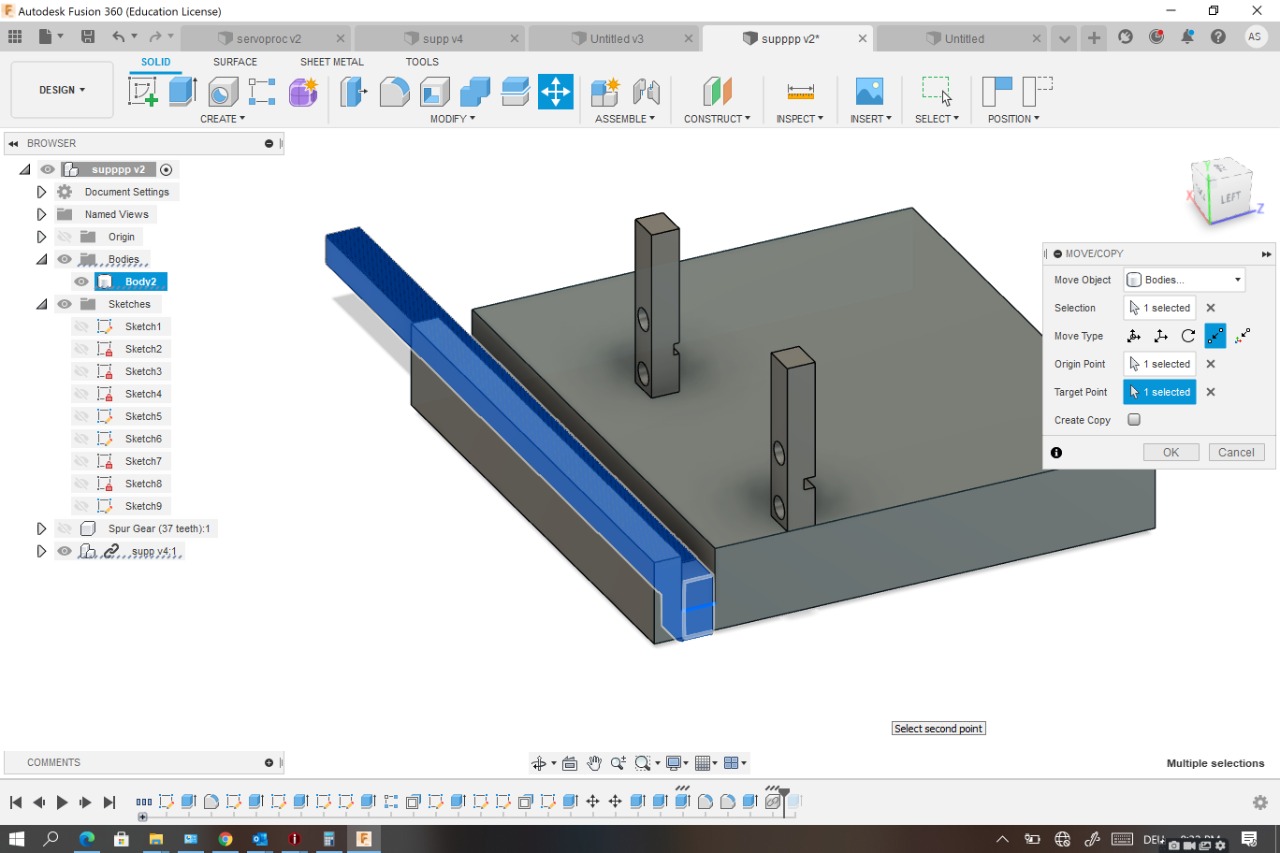The width and height of the screenshot is (1280, 853).
Task: Open the Measure tool icon
Action: (800, 92)
